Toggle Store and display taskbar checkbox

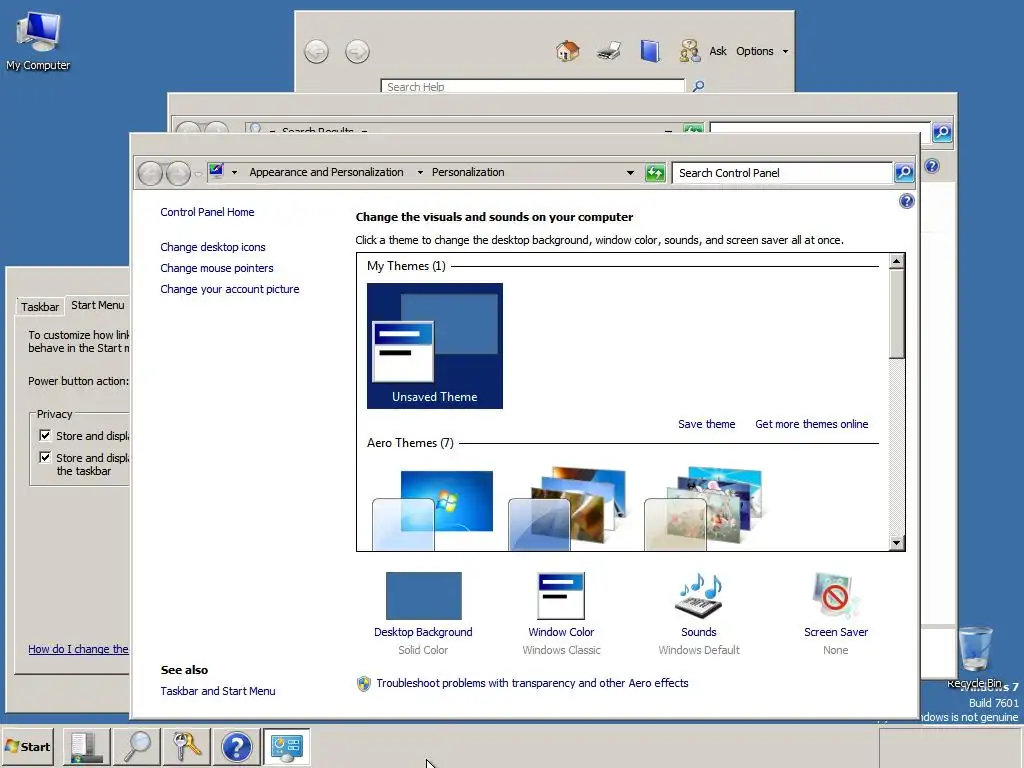(45, 457)
